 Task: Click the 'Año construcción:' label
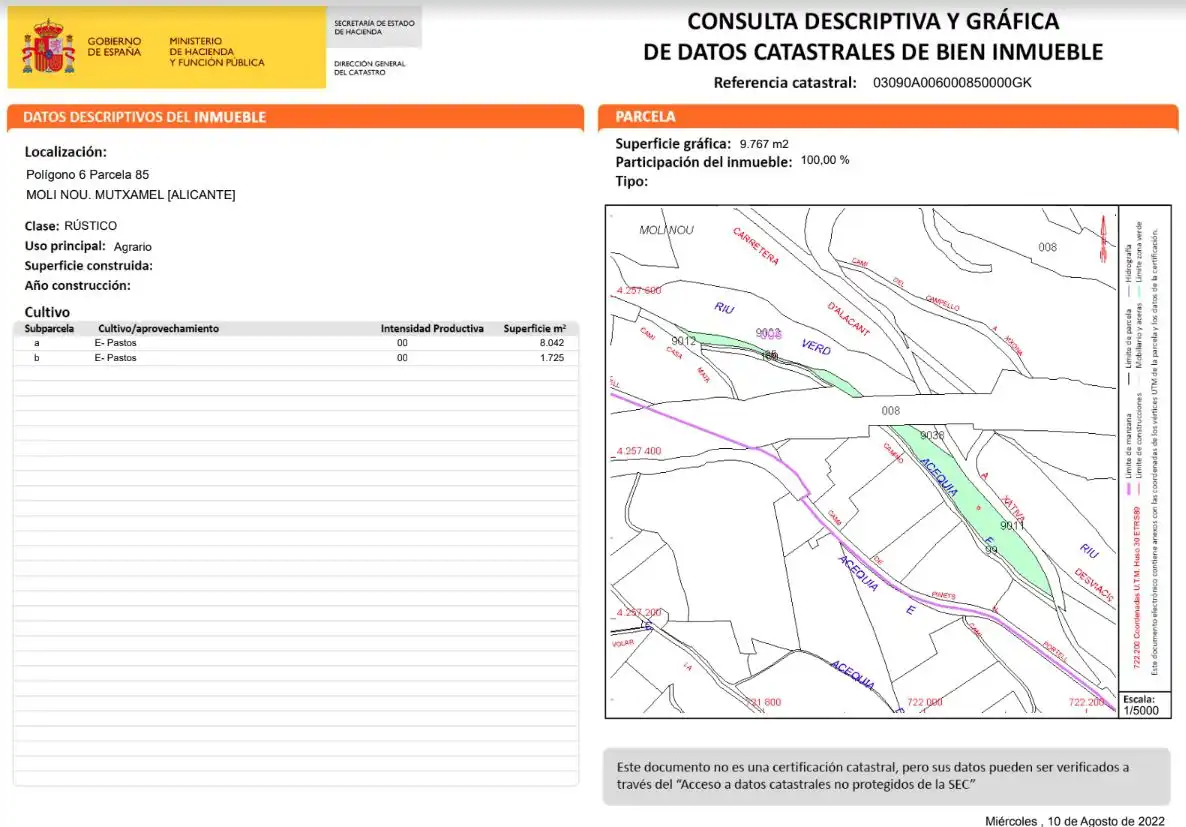(x=77, y=285)
